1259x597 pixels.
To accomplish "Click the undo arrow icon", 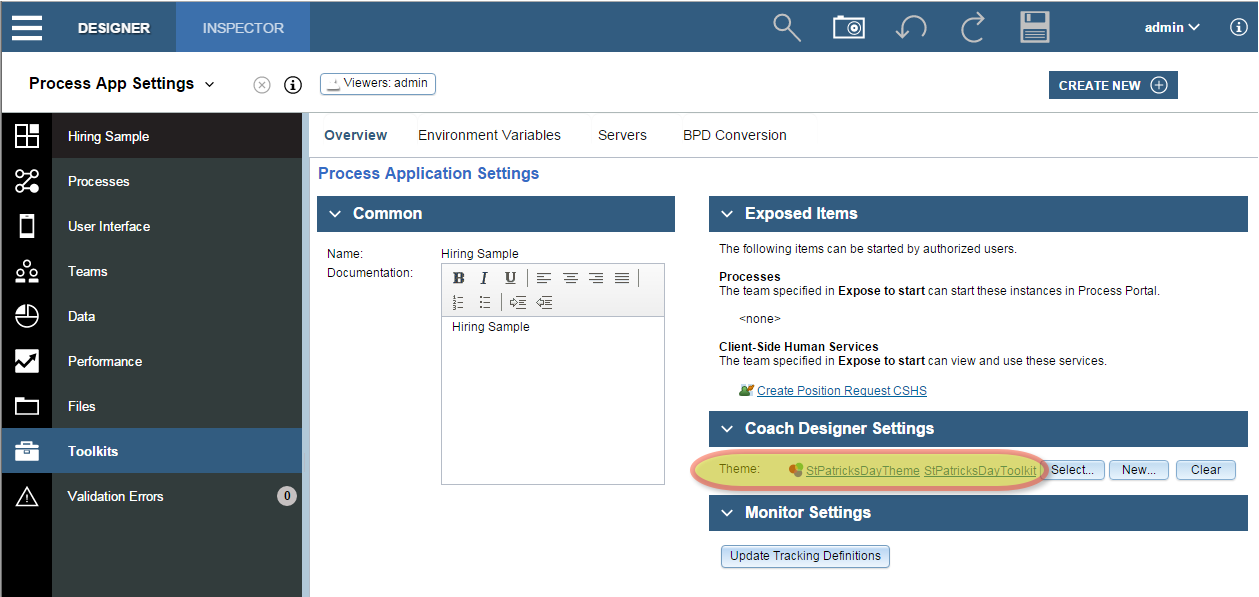I will click(910, 27).
